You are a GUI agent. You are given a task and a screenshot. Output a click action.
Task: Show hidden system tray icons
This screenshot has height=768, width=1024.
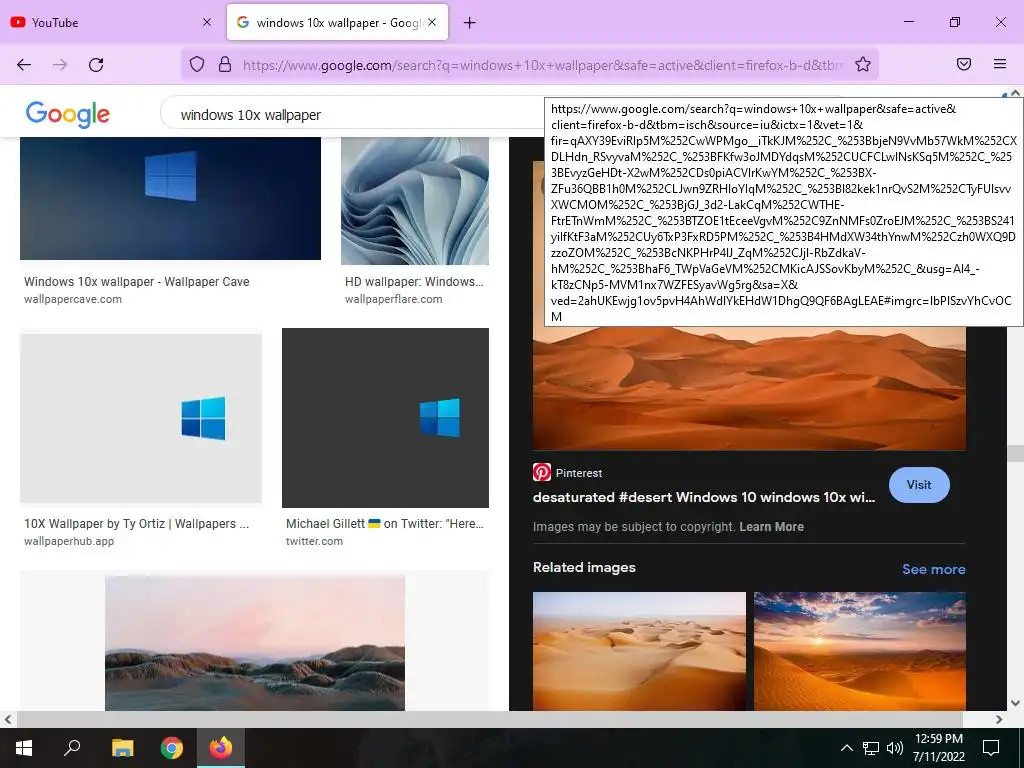point(846,748)
